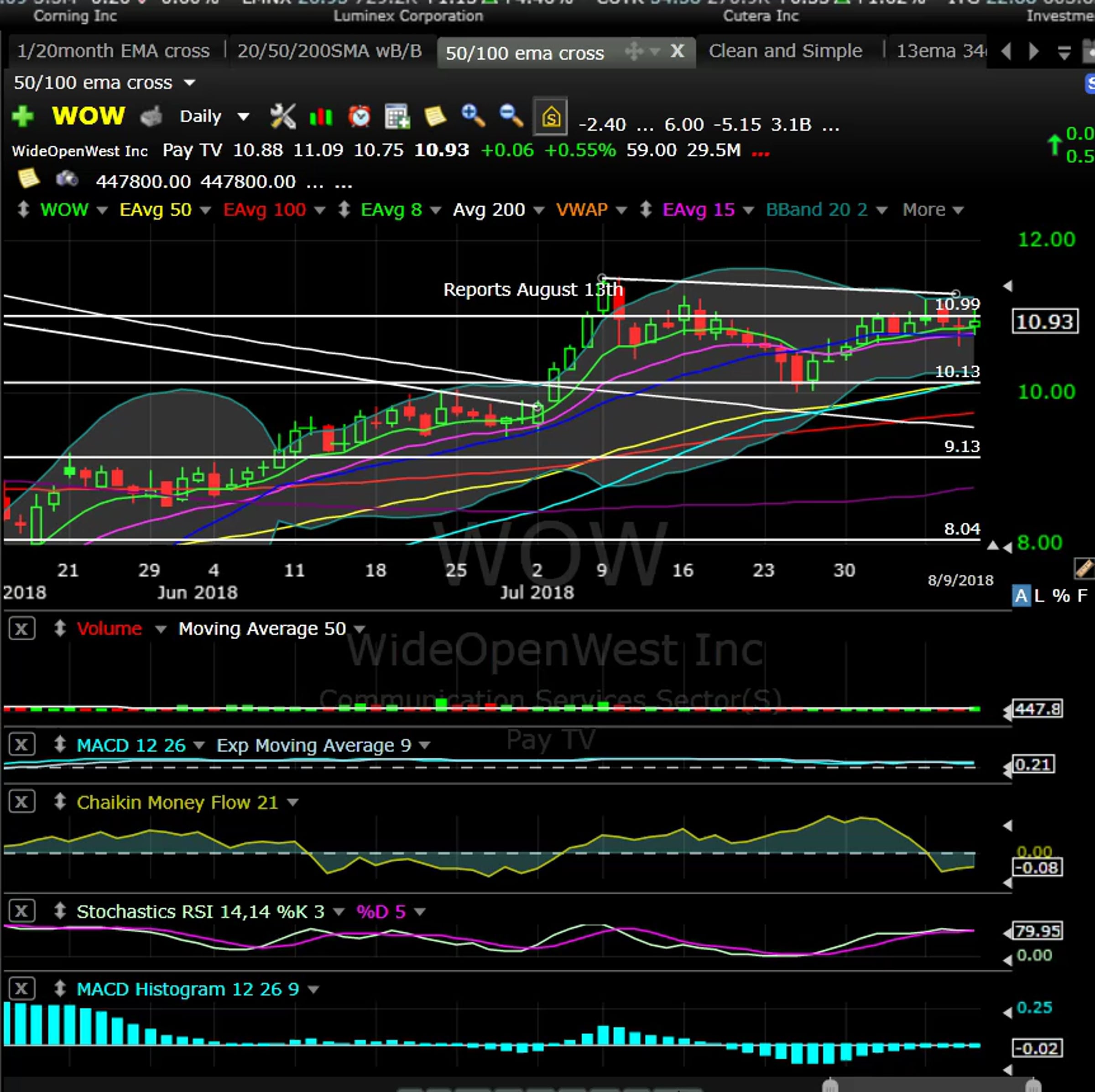
Task: Click the move icon on active tab
Action: click(634, 52)
